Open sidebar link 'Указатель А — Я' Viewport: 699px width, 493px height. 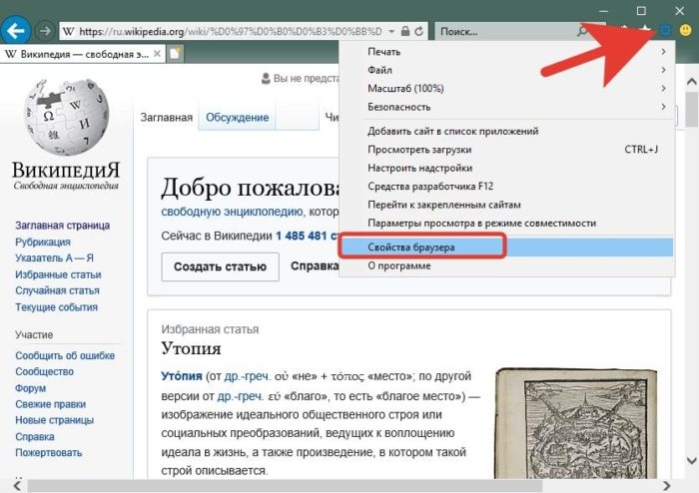(54, 258)
